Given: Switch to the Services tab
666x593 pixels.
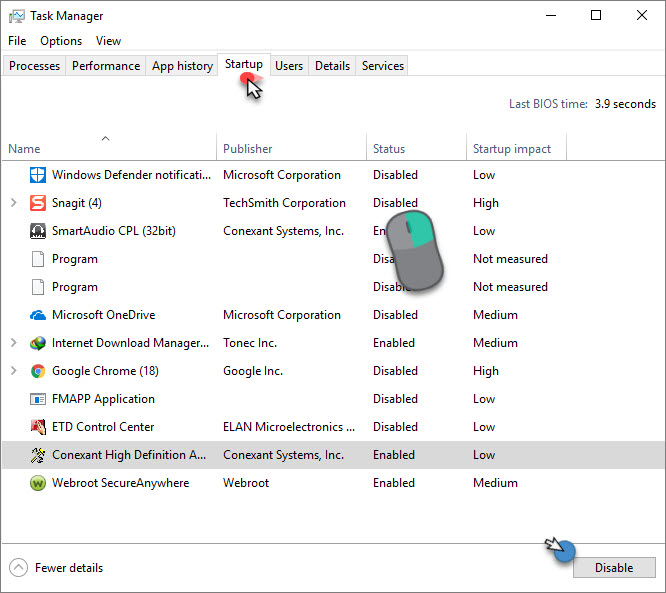Looking at the screenshot, I should click(383, 66).
